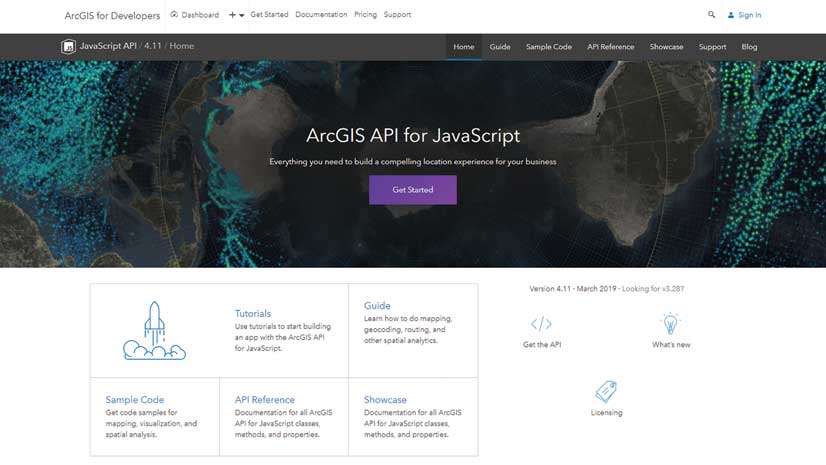This screenshot has width=826, height=465.
Task: Click the 4.11 breadcrumb version
Action: (x=153, y=46)
